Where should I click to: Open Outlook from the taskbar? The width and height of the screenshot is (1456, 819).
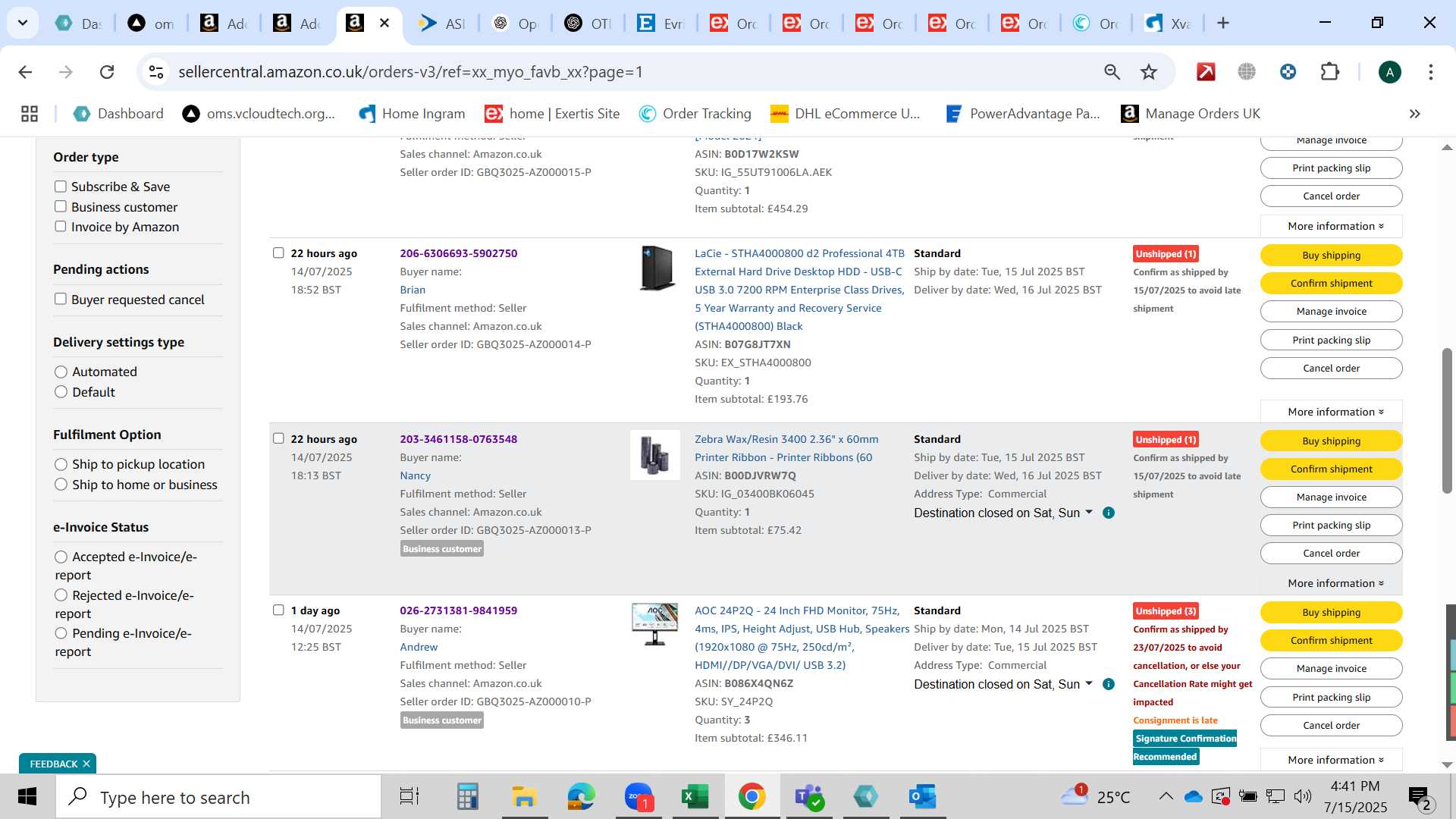[922, 797]
